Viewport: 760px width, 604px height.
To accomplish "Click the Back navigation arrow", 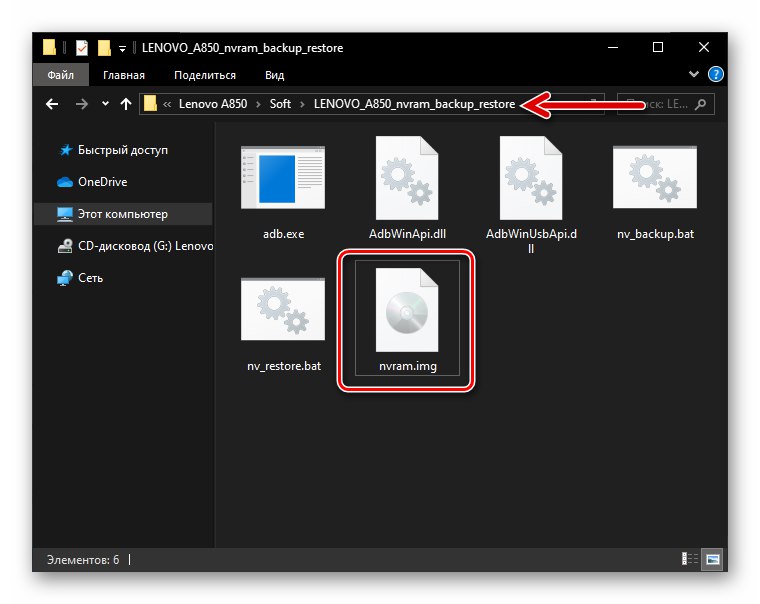I will click(x=52, y=104).
